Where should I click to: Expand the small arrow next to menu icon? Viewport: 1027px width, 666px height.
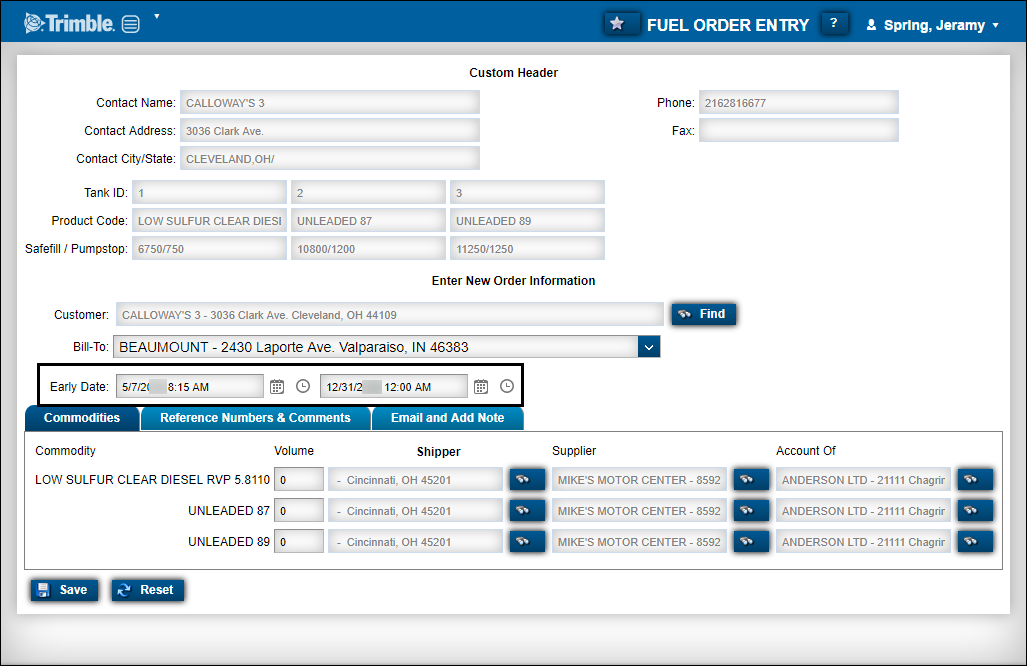(157, 16)
